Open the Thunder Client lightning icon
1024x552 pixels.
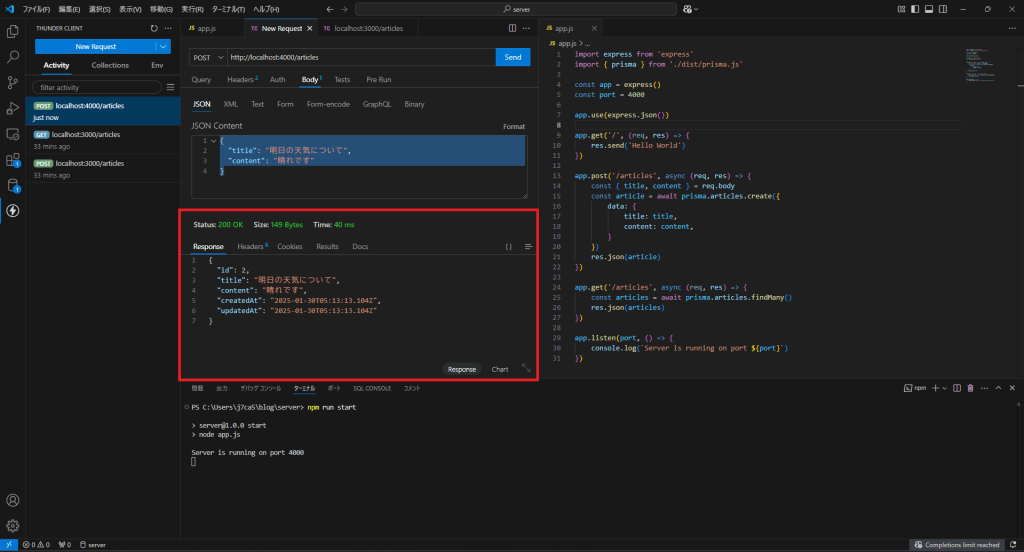click(13, 210)
